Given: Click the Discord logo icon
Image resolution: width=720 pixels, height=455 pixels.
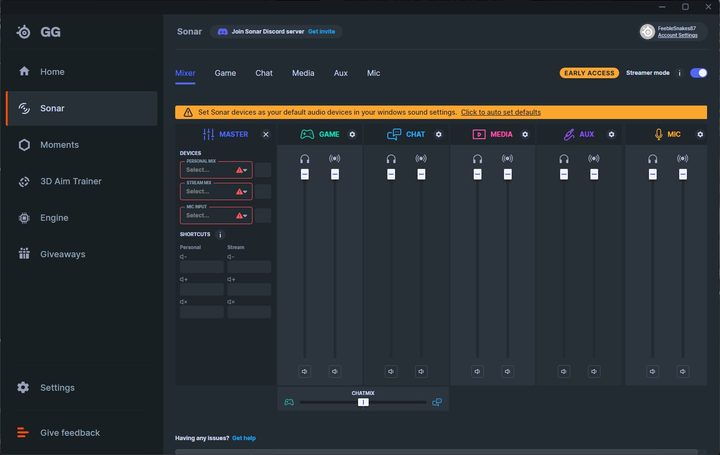Looking at the screenshot, I should pos(222,32).
